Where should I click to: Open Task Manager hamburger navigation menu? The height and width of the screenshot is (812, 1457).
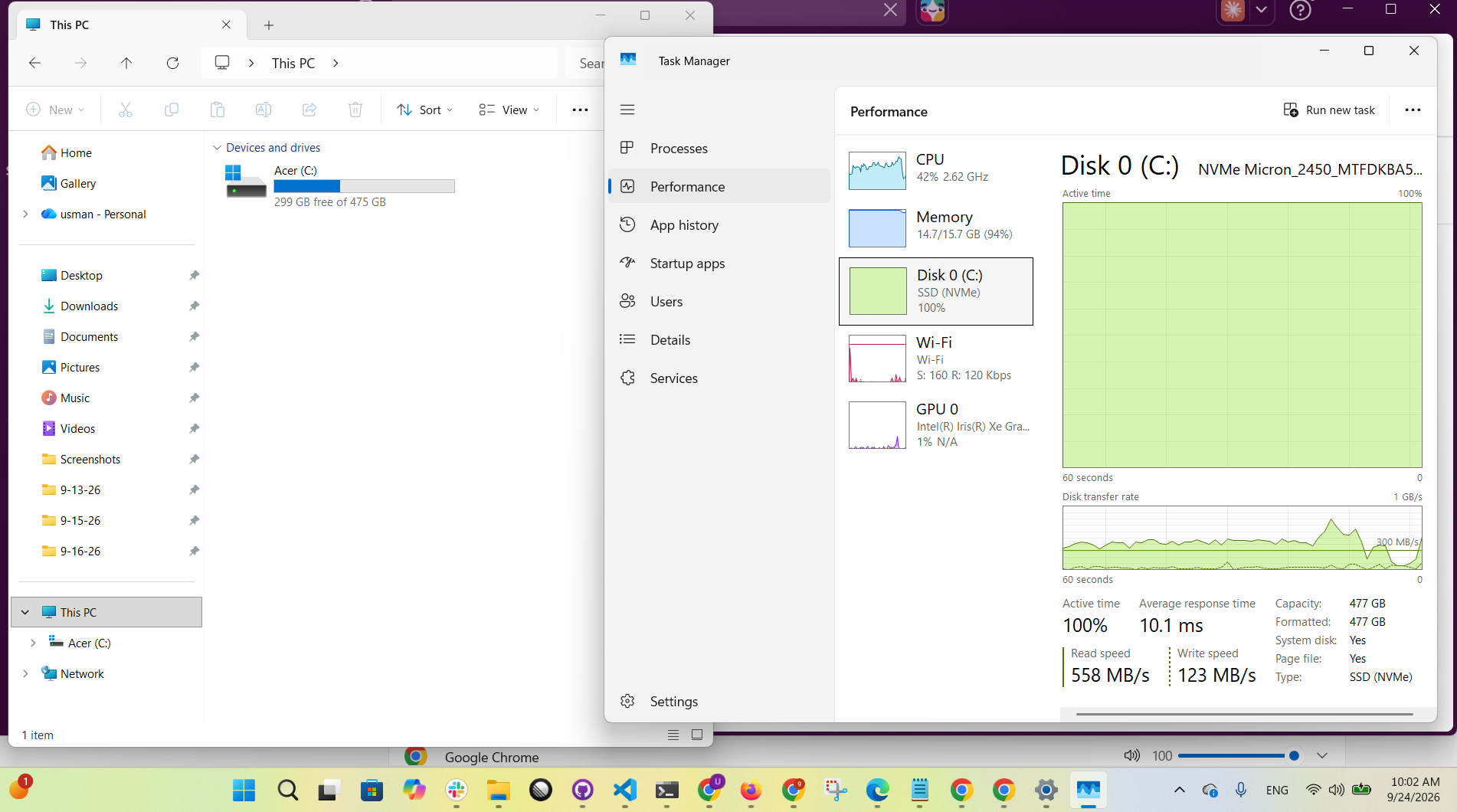(x=627, y=110)
